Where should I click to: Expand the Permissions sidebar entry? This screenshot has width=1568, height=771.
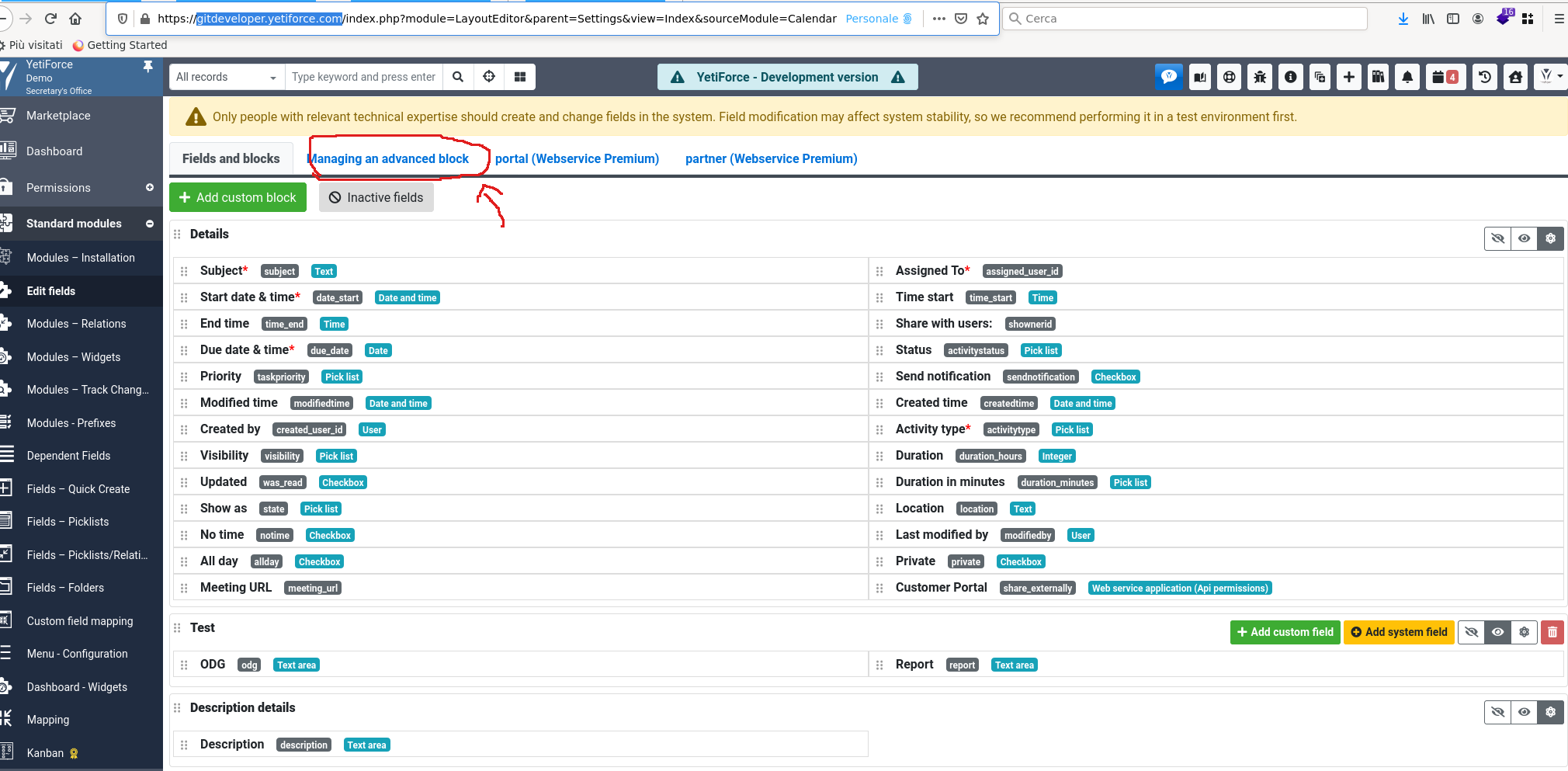[x=149, y=187]
